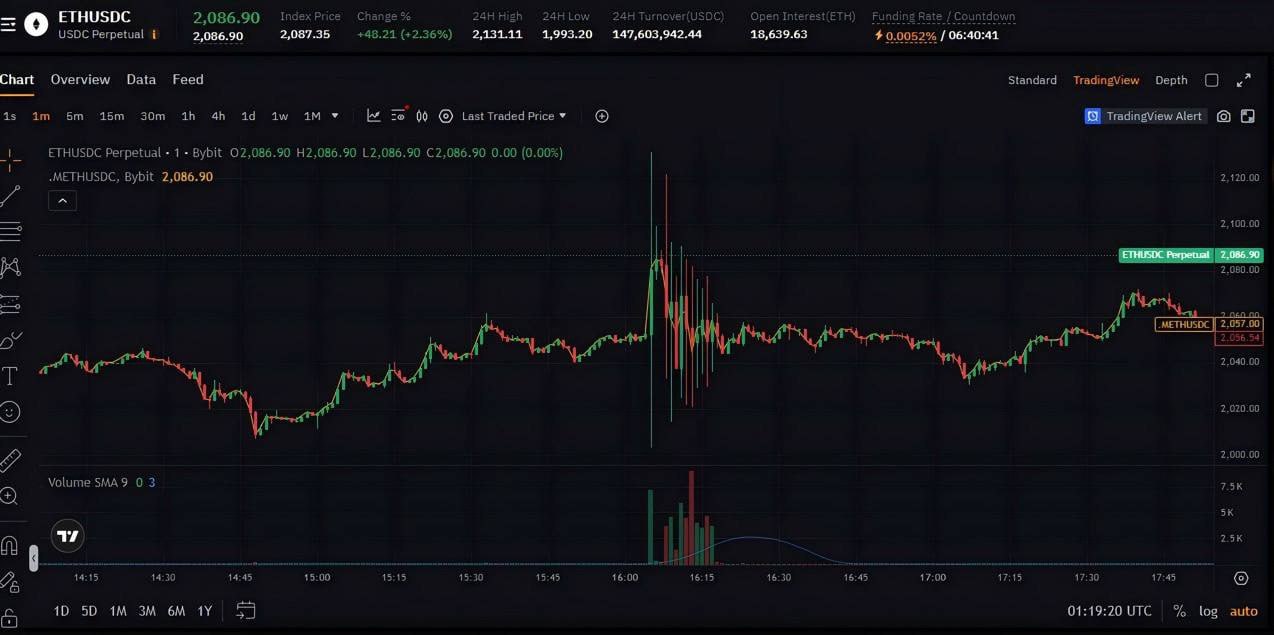Select the trend line drawing tool

coord(10,195)
